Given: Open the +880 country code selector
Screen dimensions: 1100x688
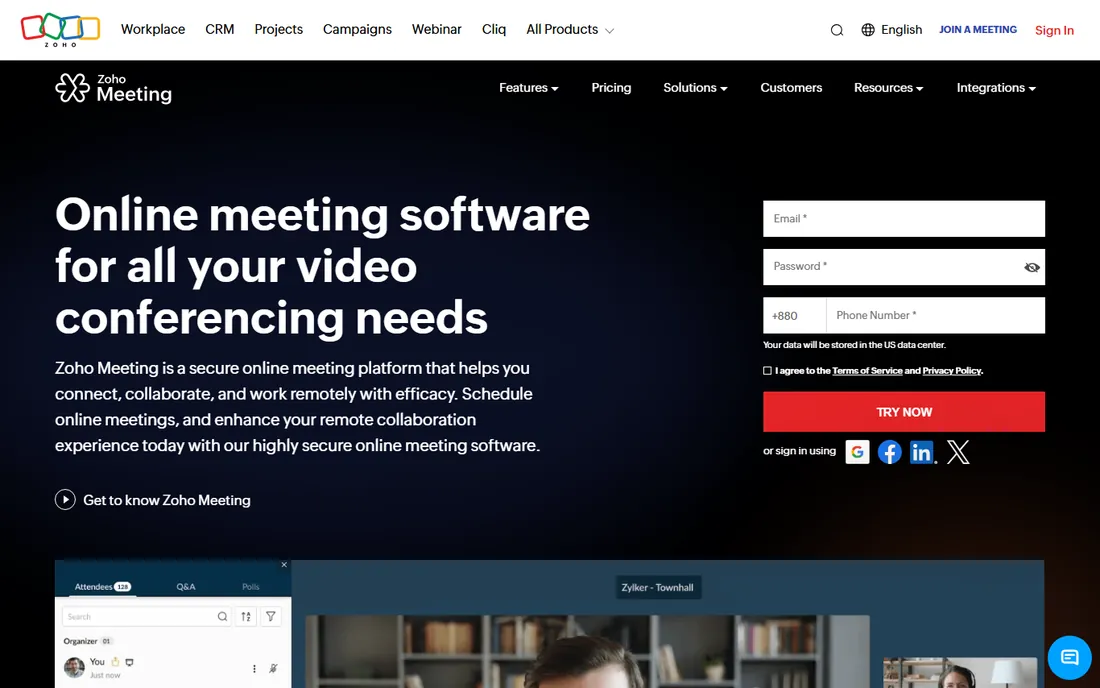Looking at the screenshot, I should pos(795,316).
